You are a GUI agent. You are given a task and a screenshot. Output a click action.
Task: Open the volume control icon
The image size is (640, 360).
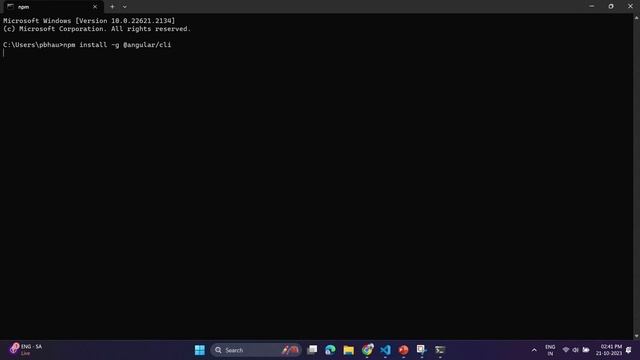coord(576,350)
